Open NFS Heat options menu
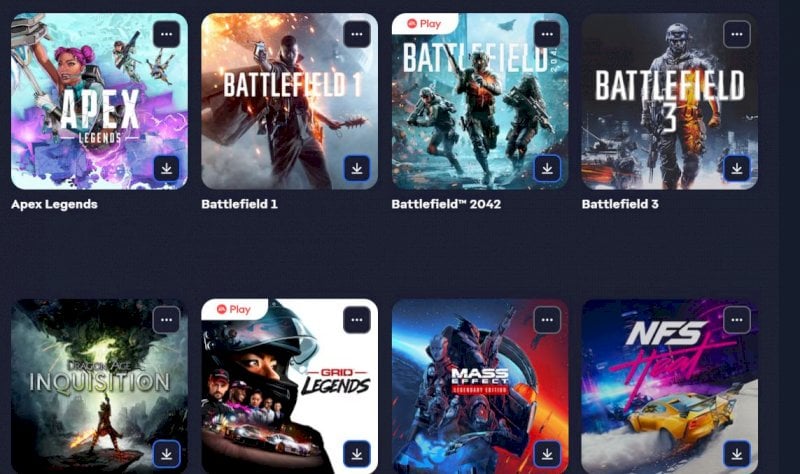This screenshot has width=800, height=474. (x=737, y=320)
